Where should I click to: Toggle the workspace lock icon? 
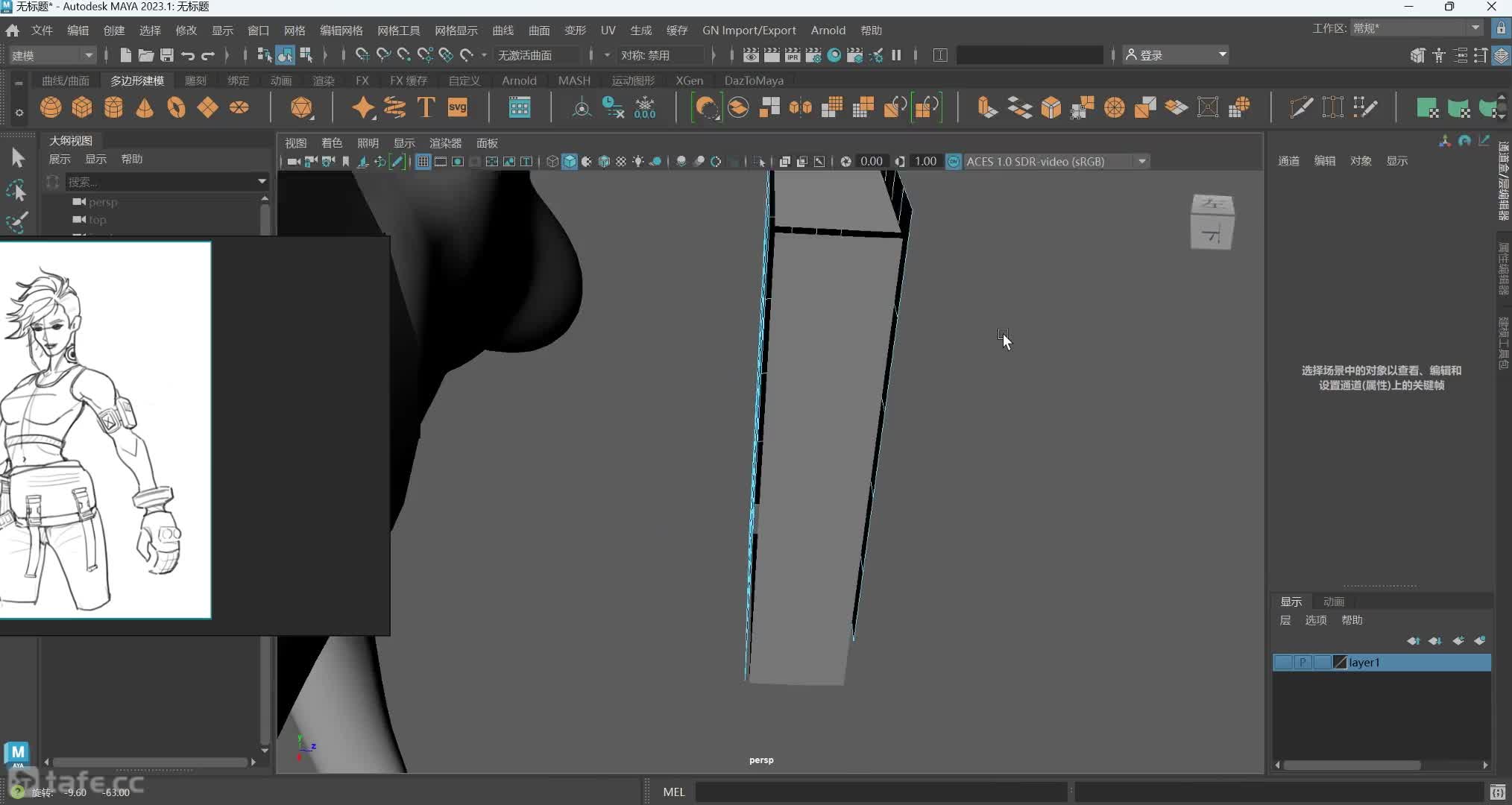(1501, 28)
